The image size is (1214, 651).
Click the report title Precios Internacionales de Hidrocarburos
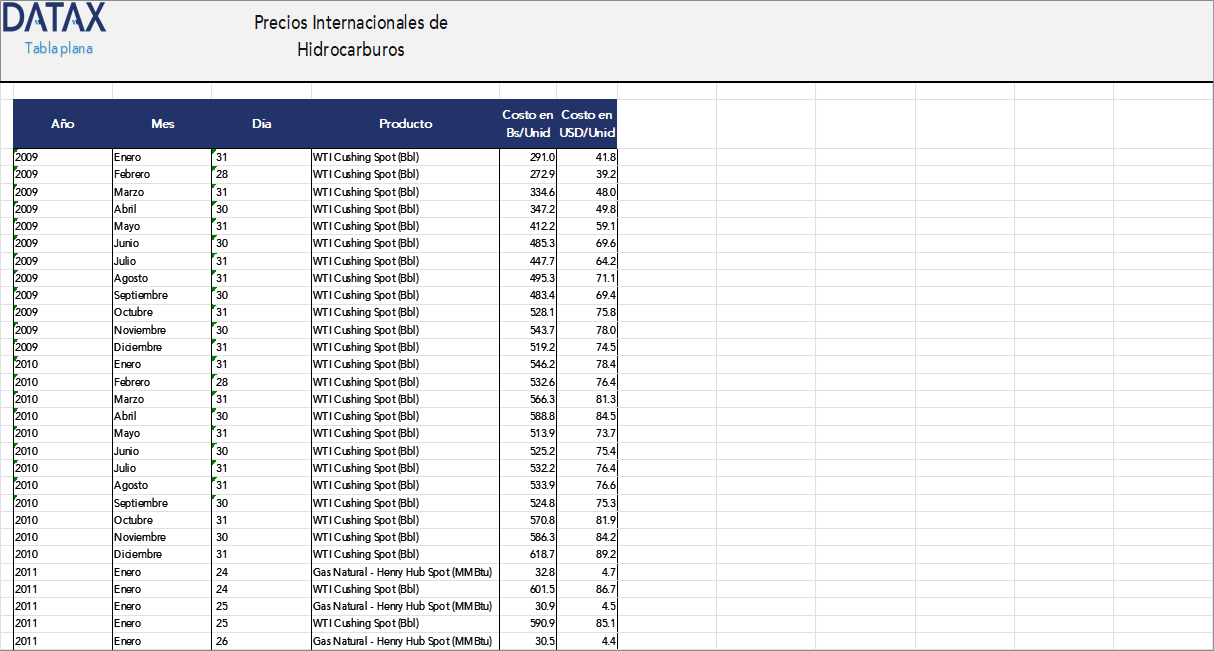(x=351, y=32)
